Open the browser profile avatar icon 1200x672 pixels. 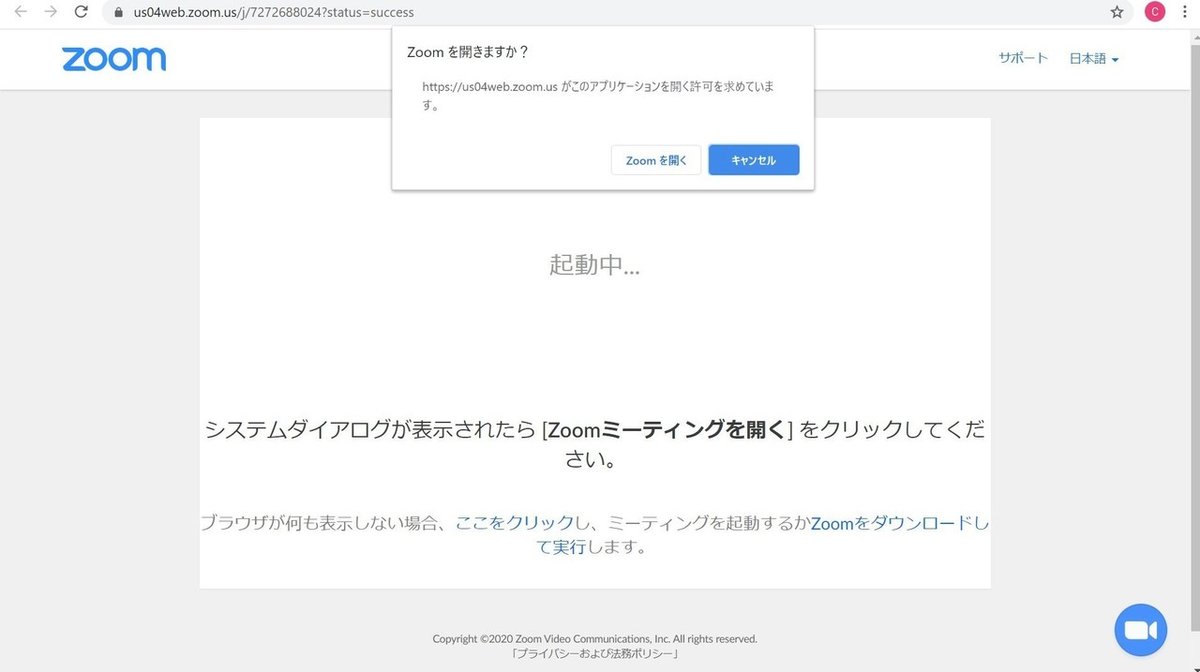click(1154, 12)
